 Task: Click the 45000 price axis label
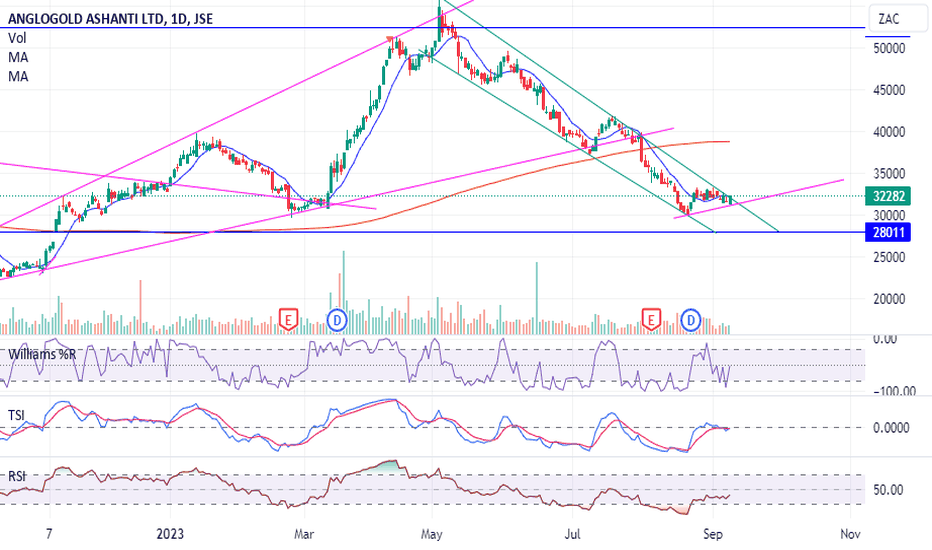889,90
